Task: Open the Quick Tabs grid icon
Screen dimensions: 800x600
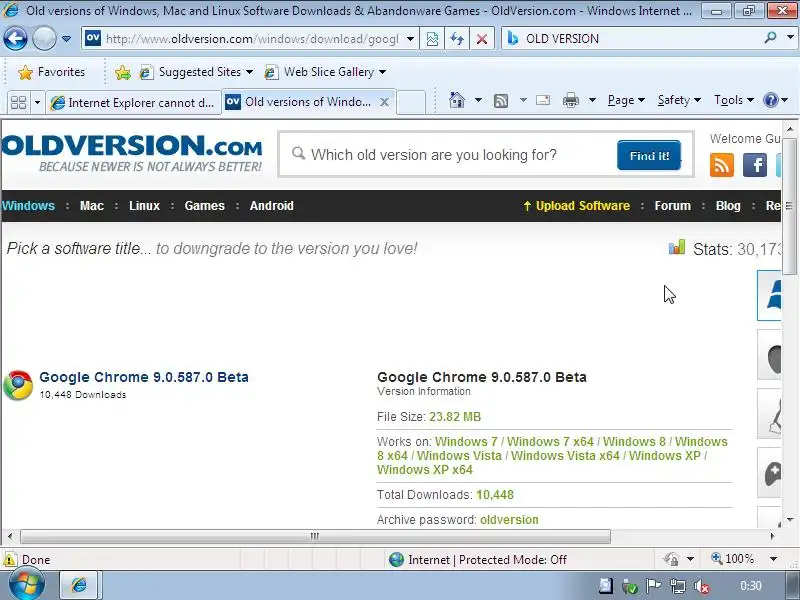Action: pyautogui.click(x=18, y=103)
